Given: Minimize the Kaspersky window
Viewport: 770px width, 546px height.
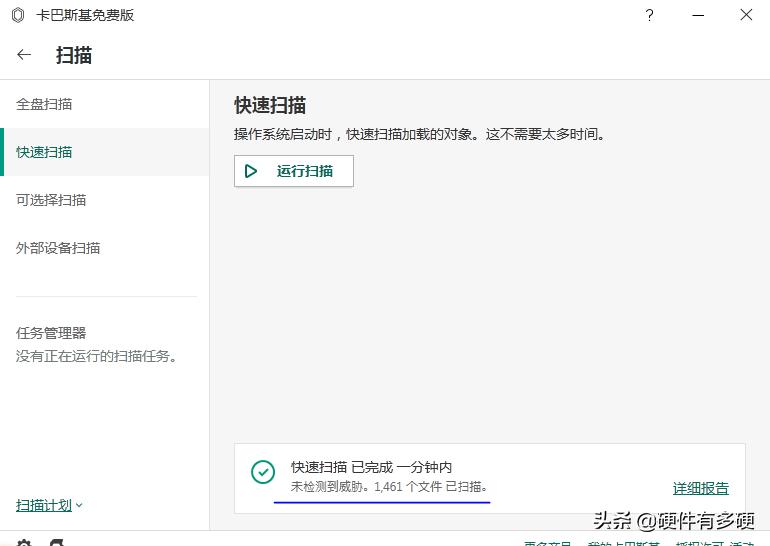Looking at the screenshot, I should 698,15.
